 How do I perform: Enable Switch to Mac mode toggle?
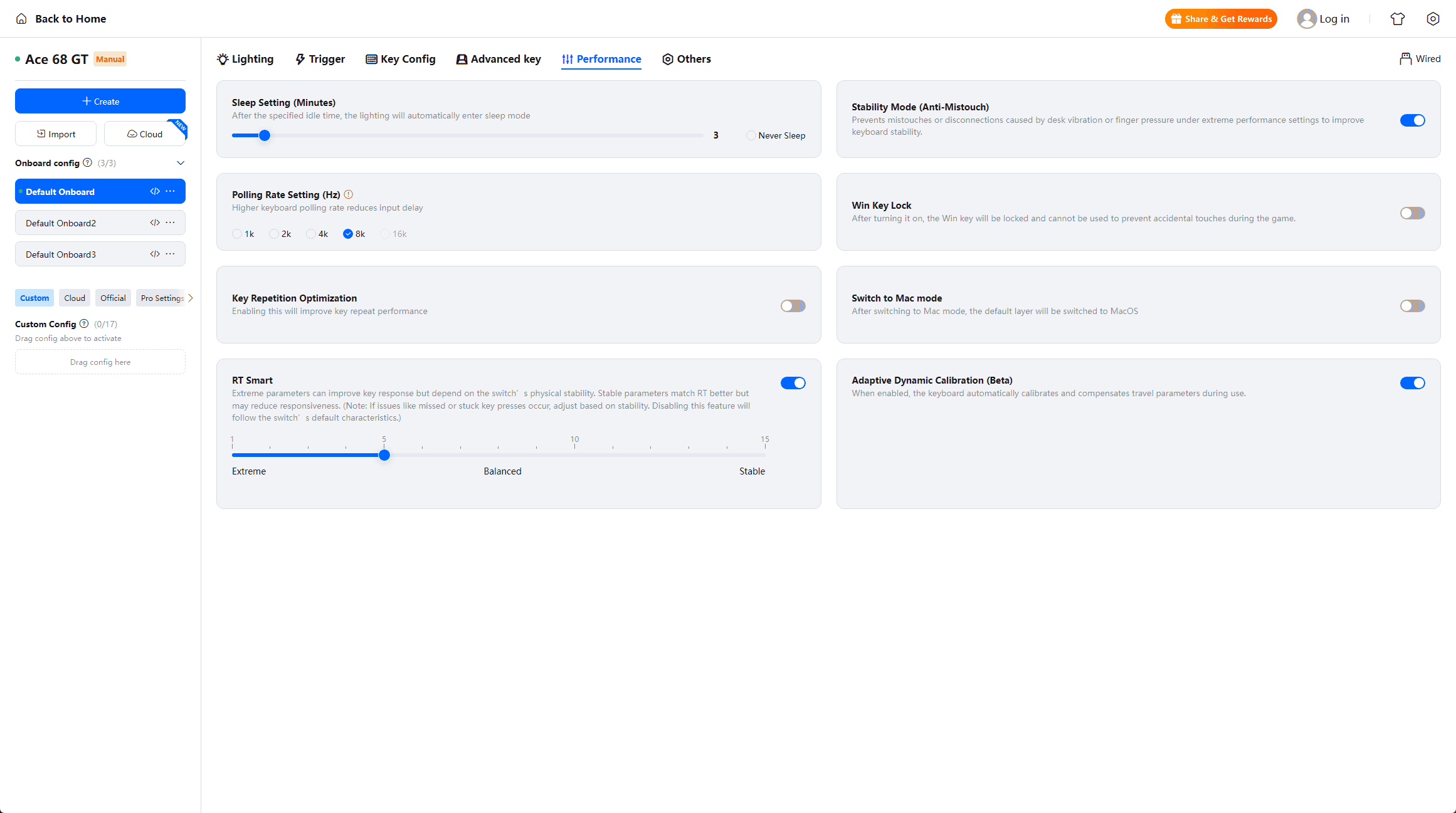click(1412, 306)
